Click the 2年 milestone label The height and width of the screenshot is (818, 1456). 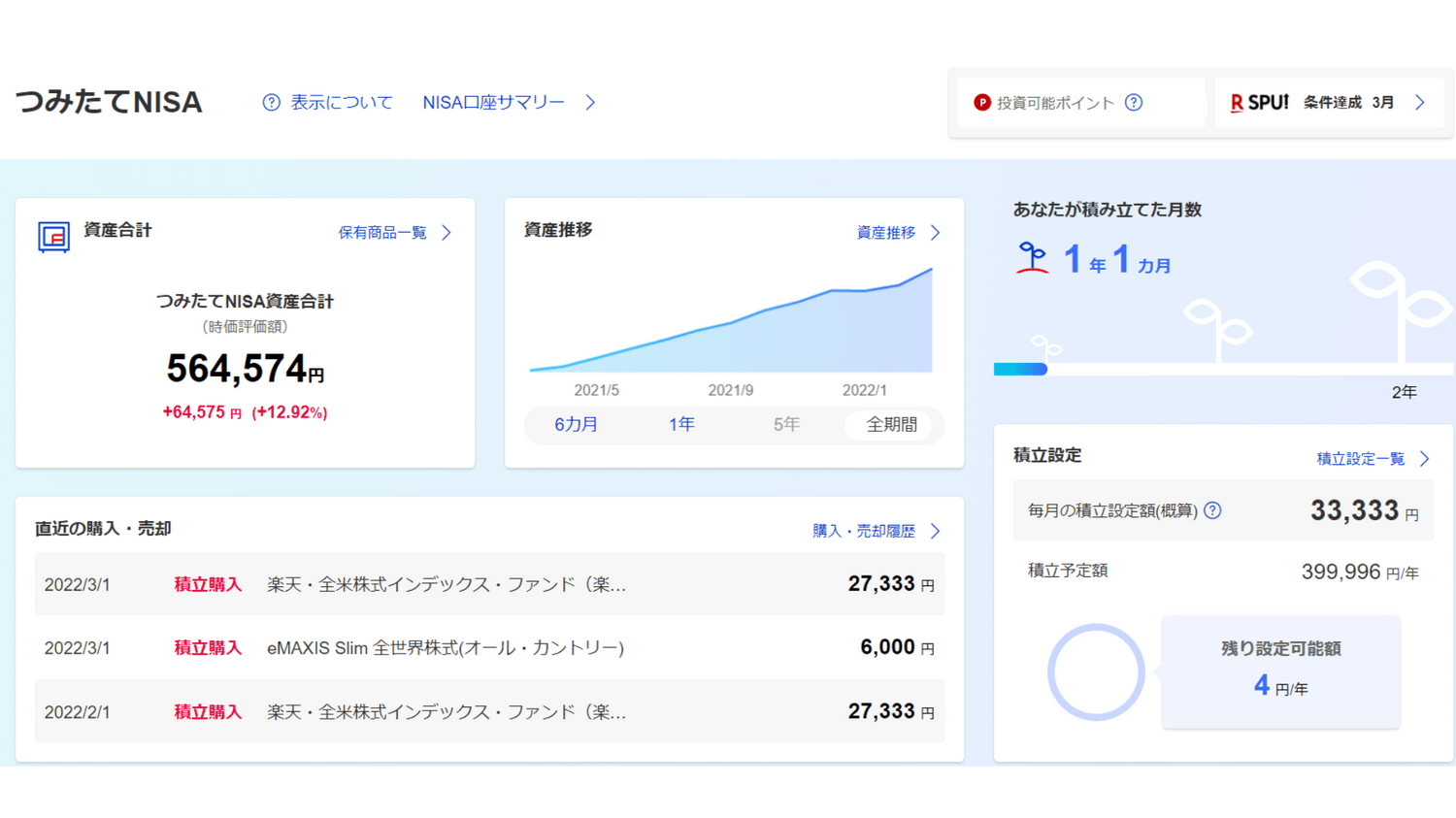[1405, 392]
